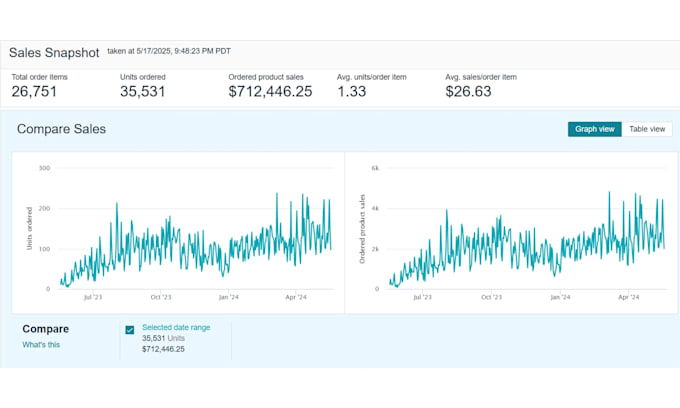Image resolution: width=680 pixels, height=408 pixels.
Task: Click the Ordered product sales value $712,446.25
Action: pyautogui.click(x=270, y=91)
